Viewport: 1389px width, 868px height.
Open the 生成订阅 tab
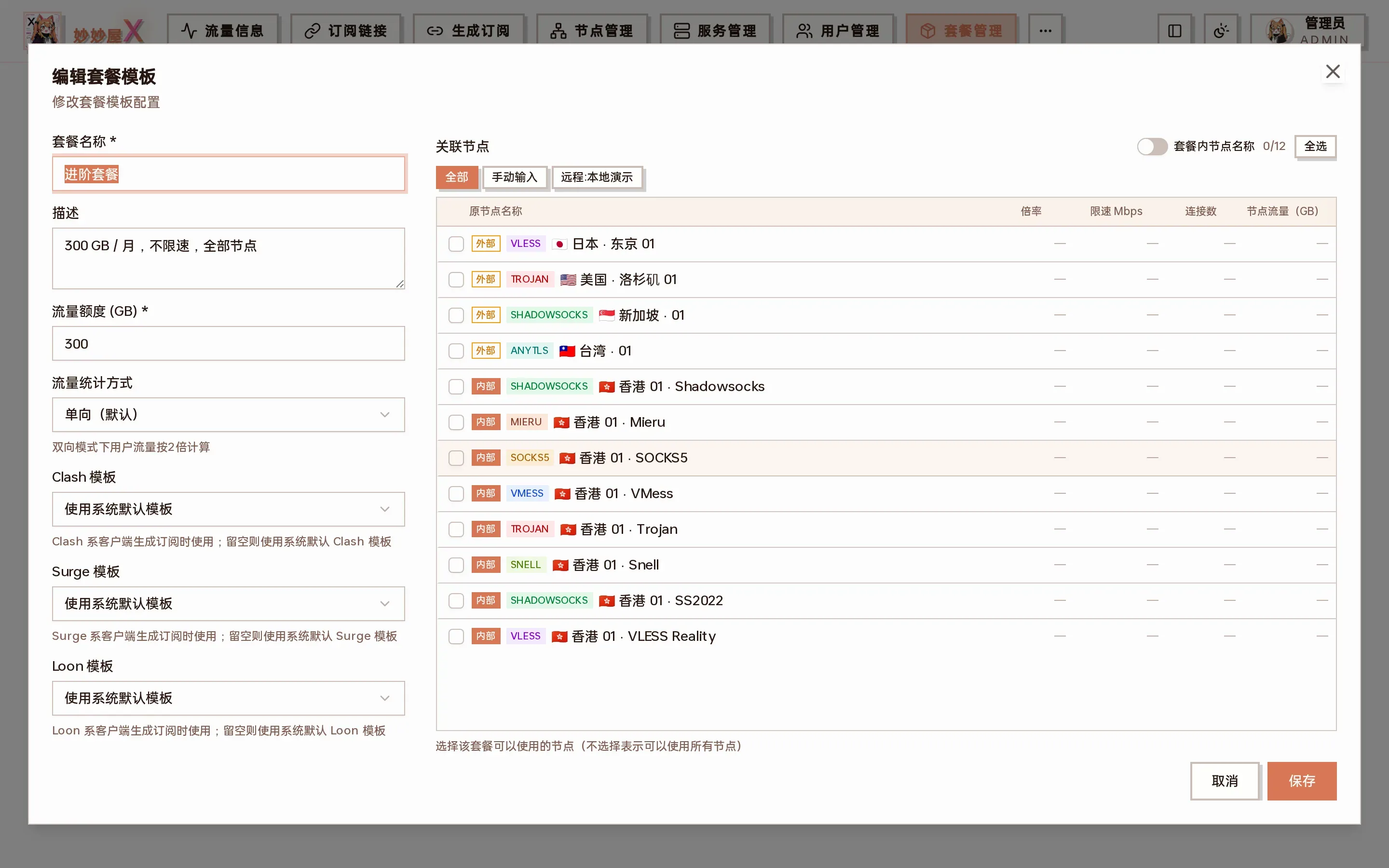(x=469, y=30)
